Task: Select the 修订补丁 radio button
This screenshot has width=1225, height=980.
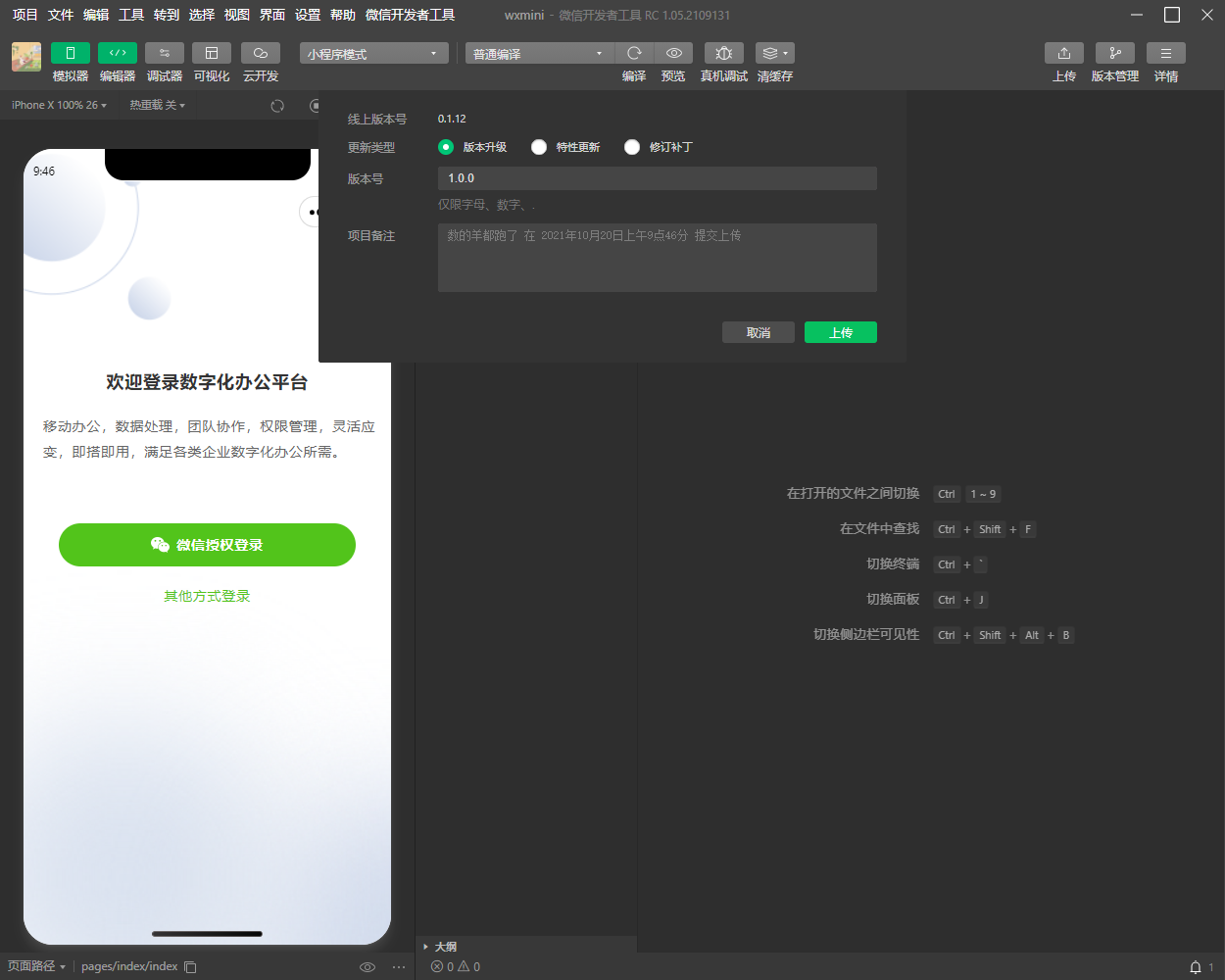Action: tap(632, 147)
